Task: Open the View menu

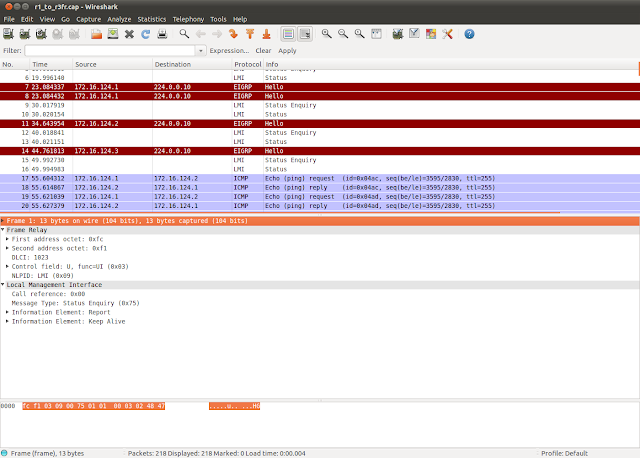Action: tap(47, 19)
